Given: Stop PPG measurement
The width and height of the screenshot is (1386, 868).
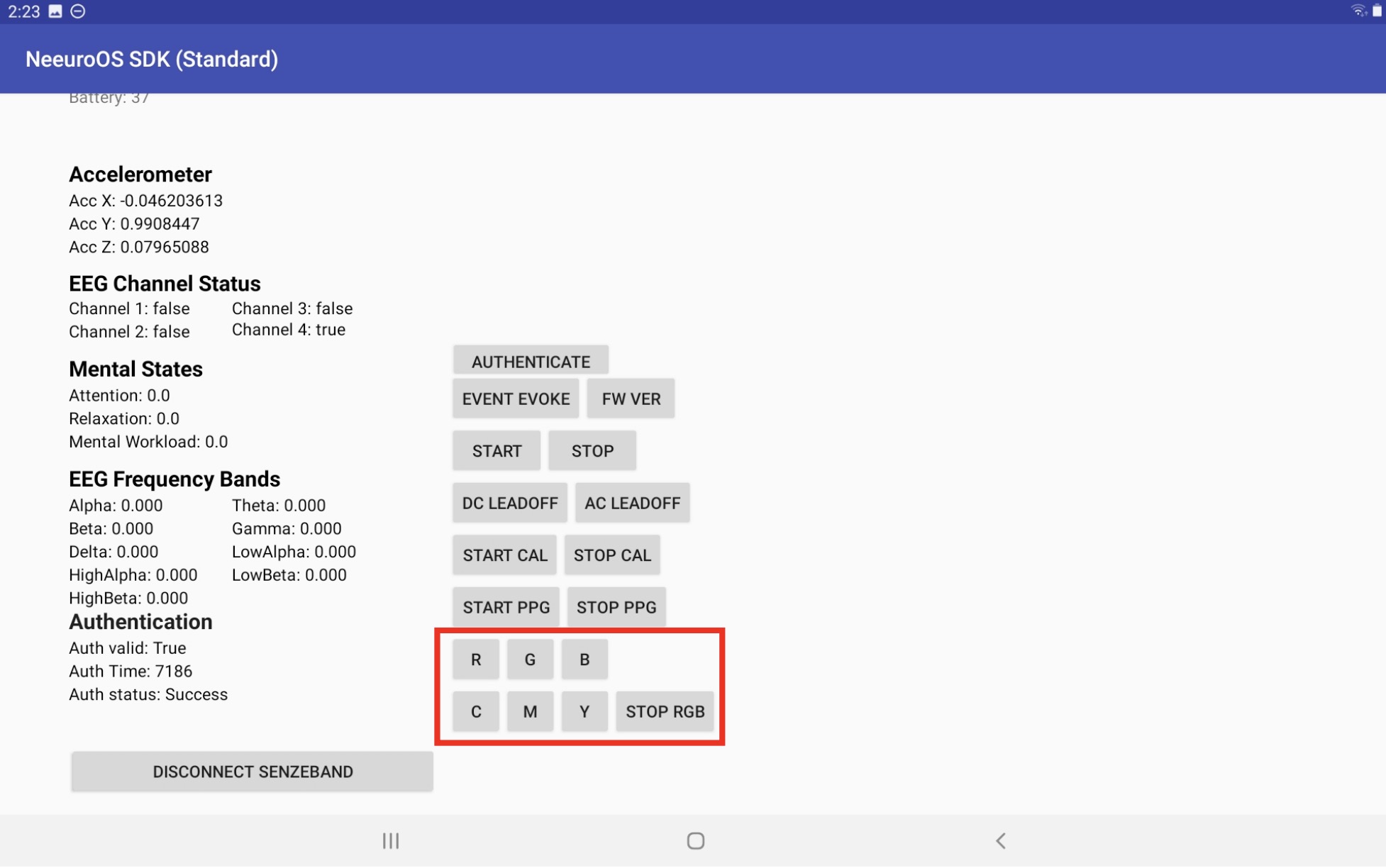Looking at the screenshot, I should coord(616,607).
